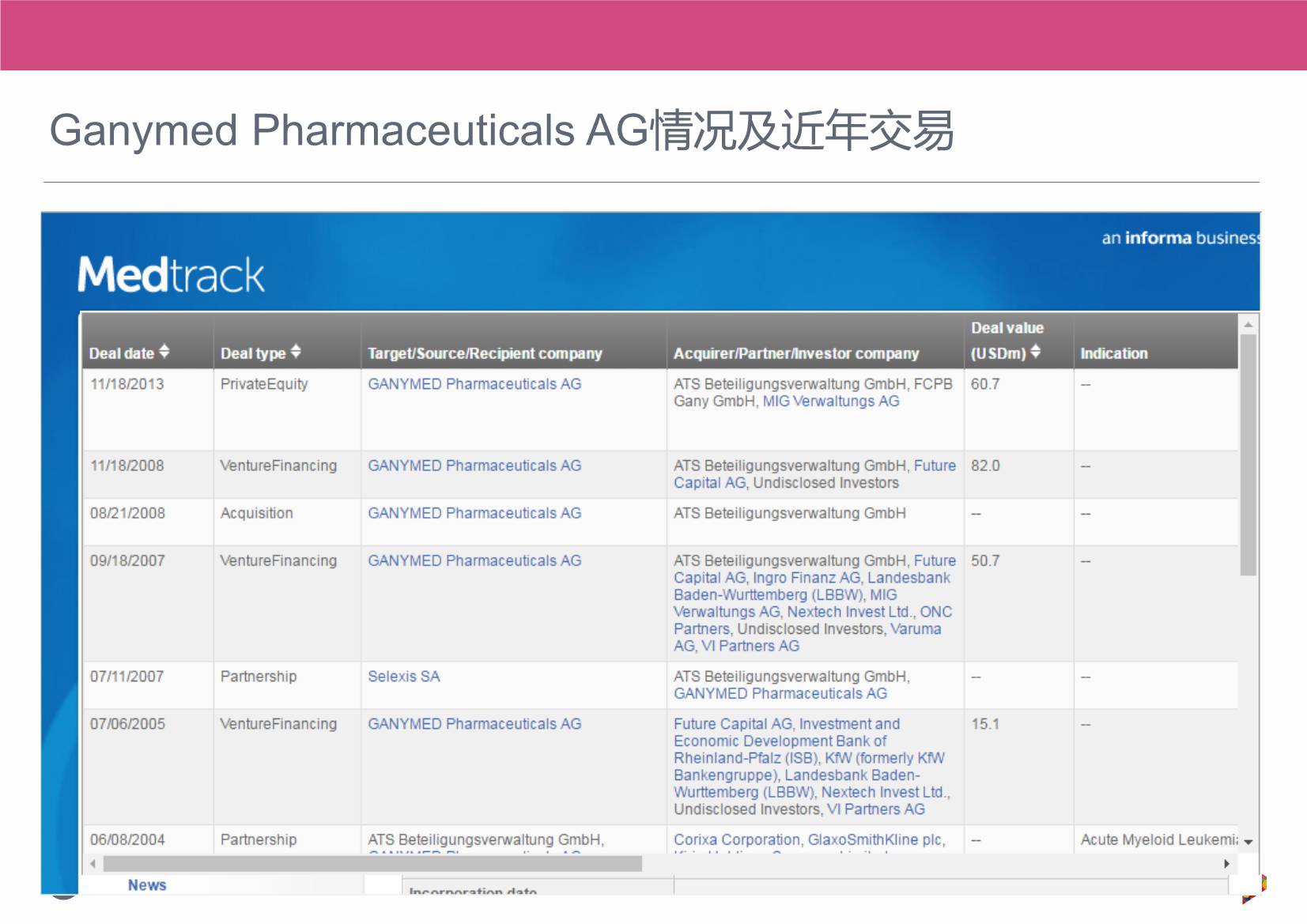
Task: Open Ingro Finanz AG investor link
Action: point(806,578)
